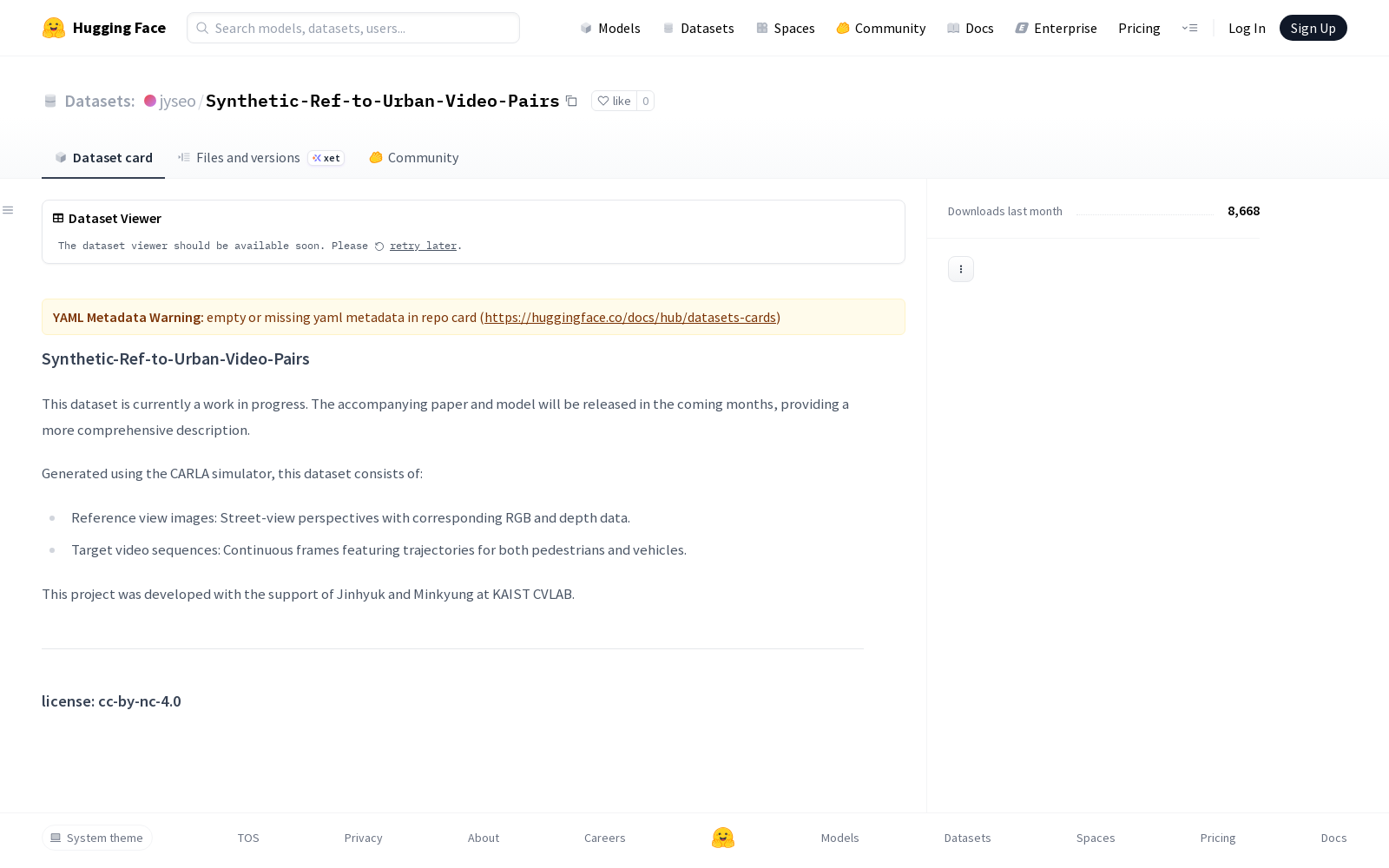Switch to Files and versions tab
This screenshot has height=868, width=1389.
261,158
